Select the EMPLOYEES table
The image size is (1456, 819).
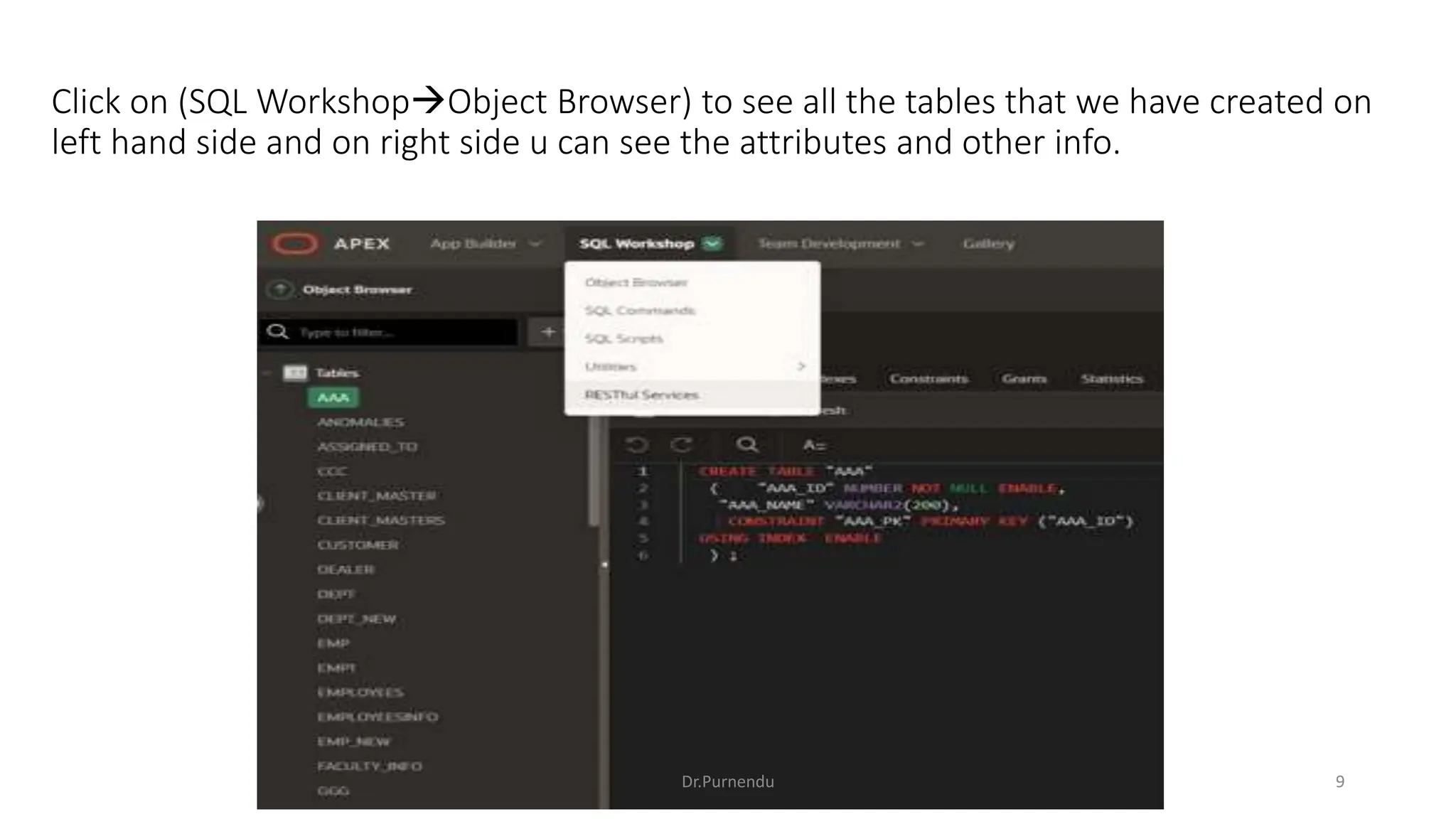360,692
